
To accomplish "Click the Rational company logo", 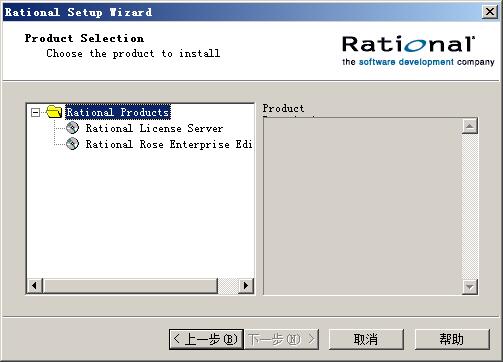I will coord(418,51).
